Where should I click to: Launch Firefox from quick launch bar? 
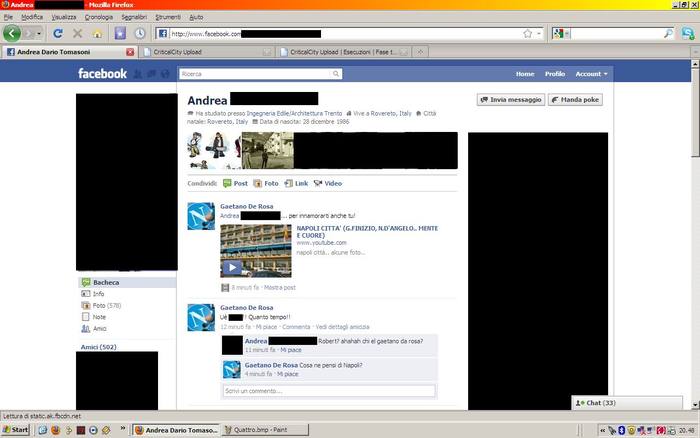pos(56,430)
